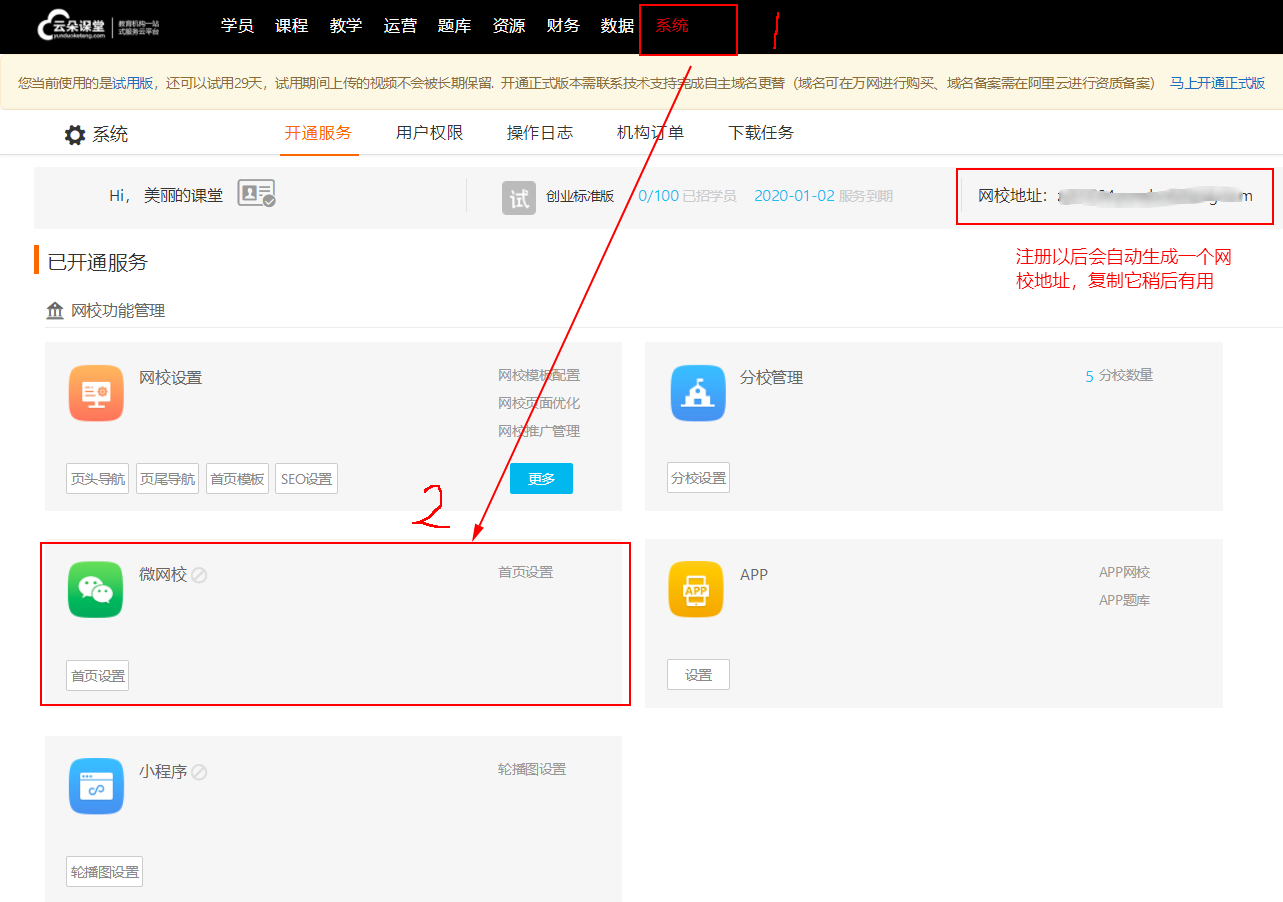Screen dimensions: 1283x902
Task: Click the 分校管理 card title
Action: [x=771, y=378]
